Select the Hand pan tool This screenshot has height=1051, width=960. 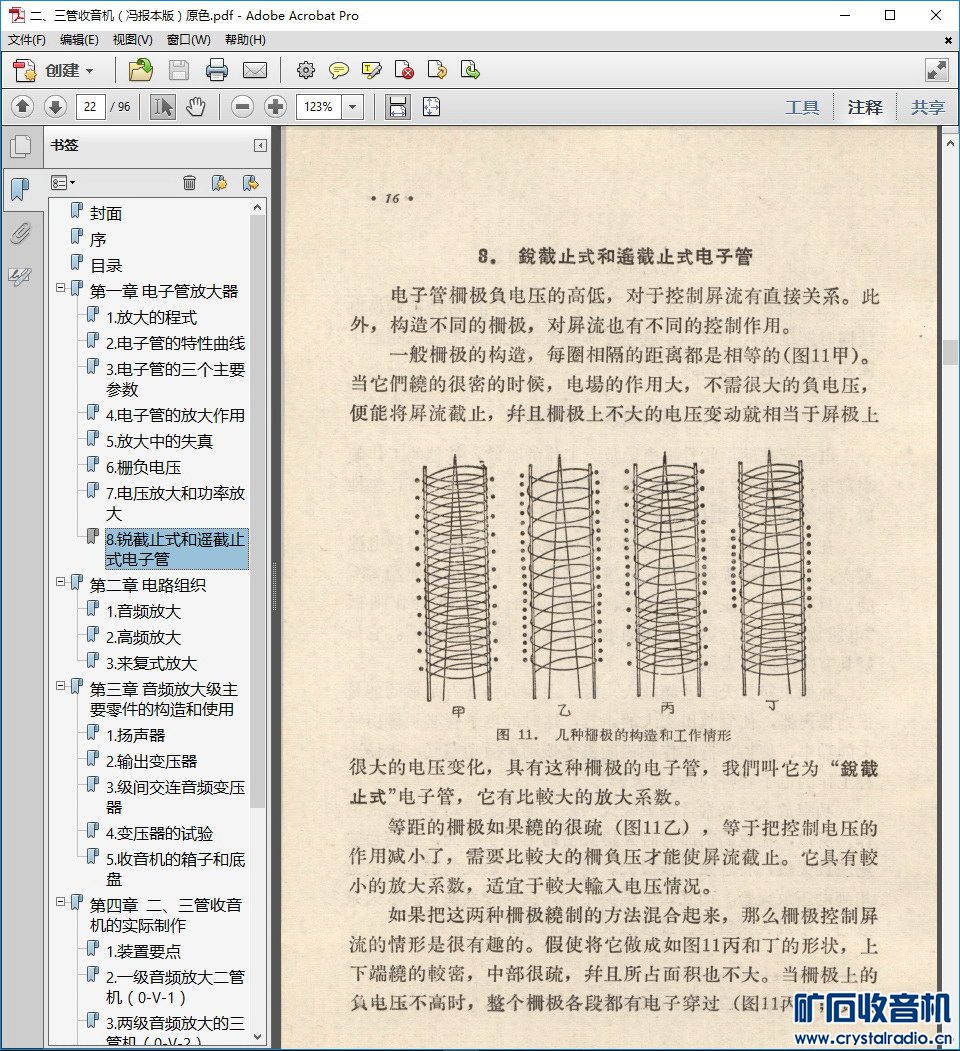[x=196, y=107]
